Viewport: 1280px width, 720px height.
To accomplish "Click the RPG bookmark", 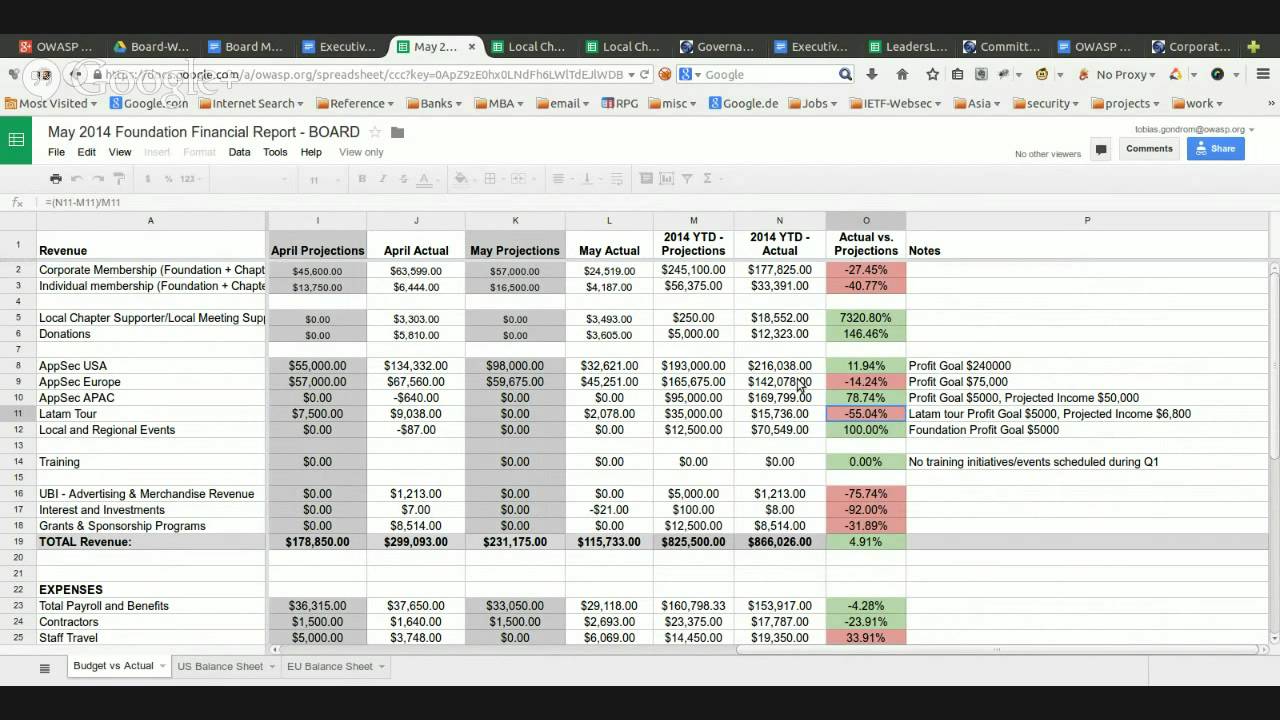I will tap(619, 103).
